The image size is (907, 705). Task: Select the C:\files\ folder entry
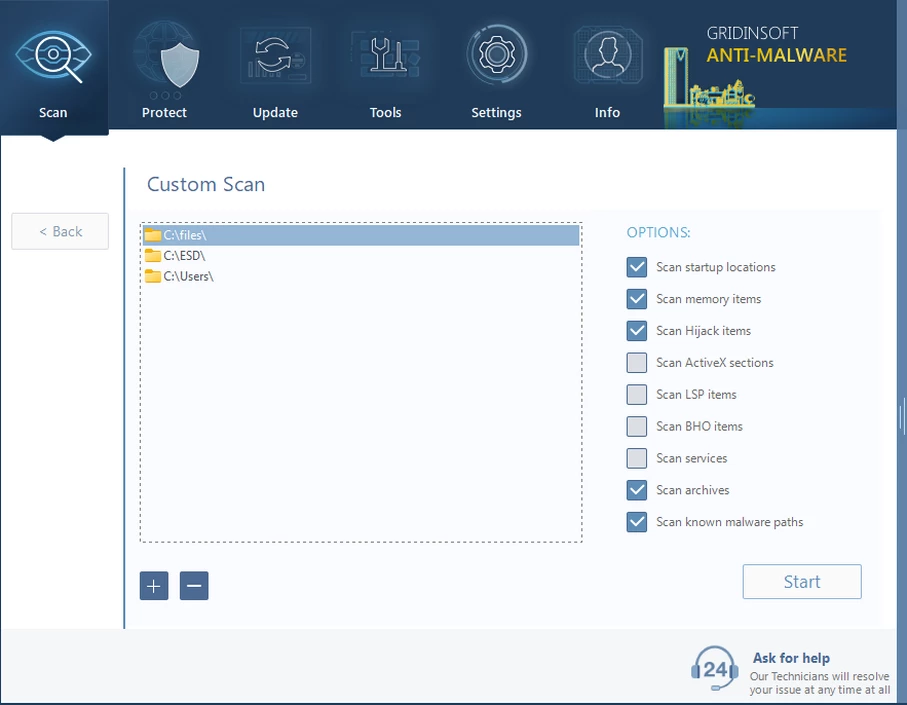coord(184,235)
